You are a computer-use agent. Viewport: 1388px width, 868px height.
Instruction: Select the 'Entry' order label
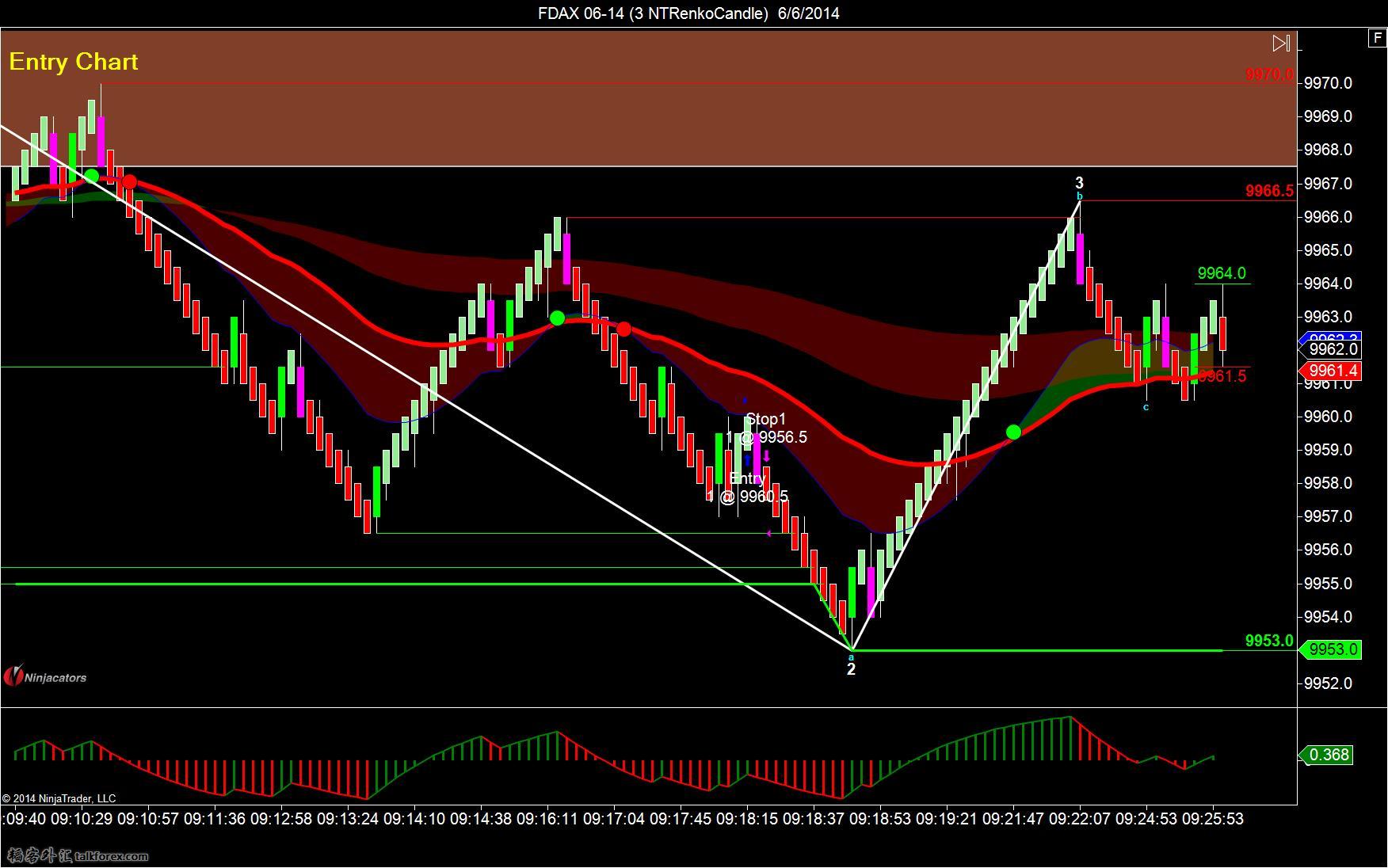pyautogui.click(x=747, y=478)
